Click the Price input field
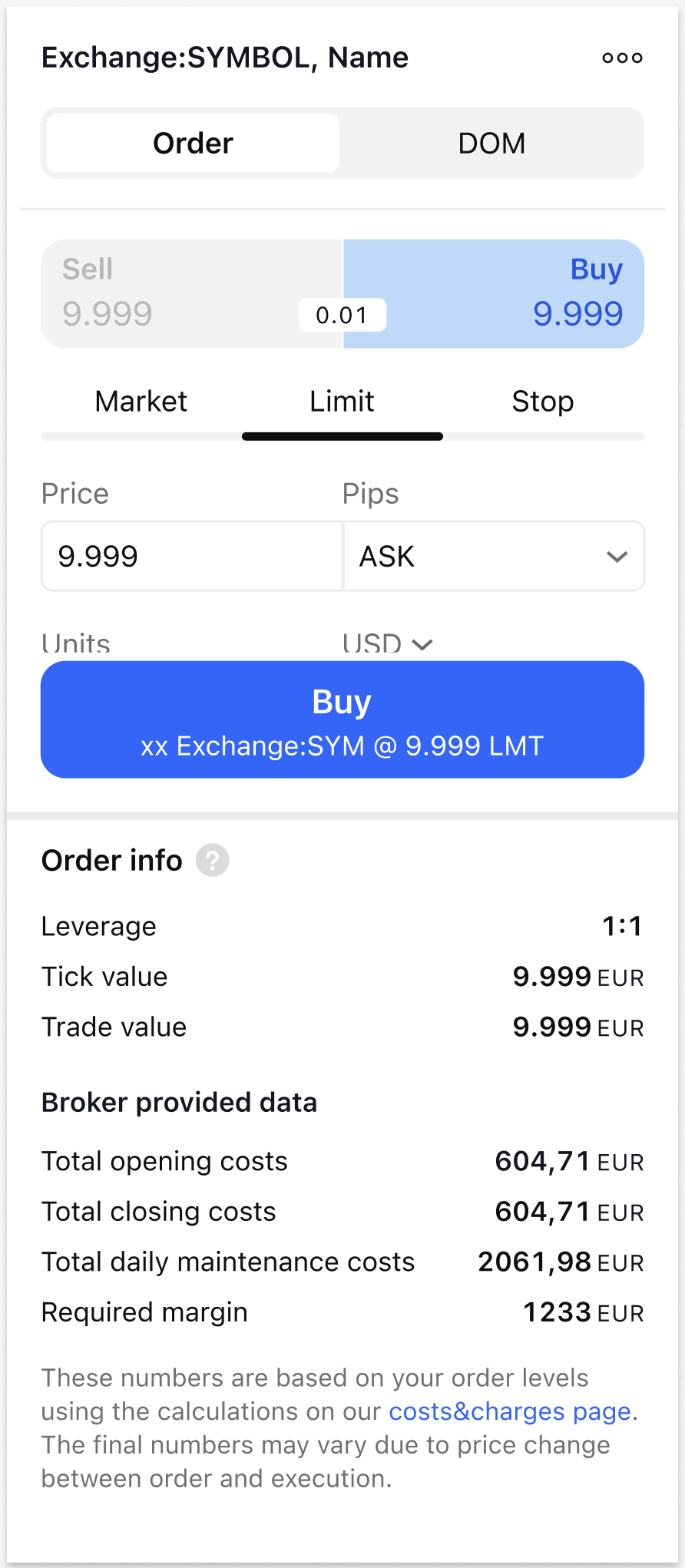This screenshot has height=1568, width=685. pos(192,556)
